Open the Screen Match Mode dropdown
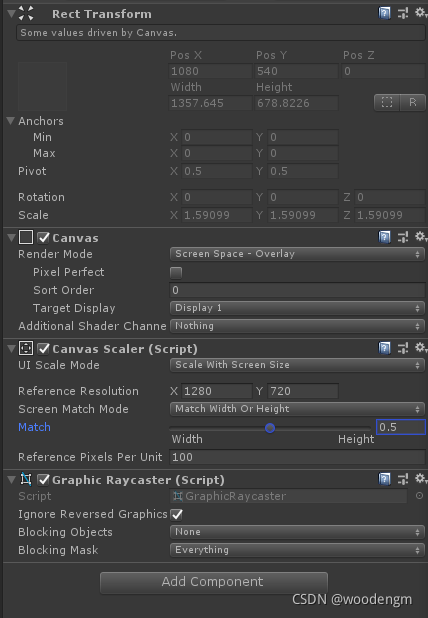Screen dimensions: 428x618 (x=297, y=409)
